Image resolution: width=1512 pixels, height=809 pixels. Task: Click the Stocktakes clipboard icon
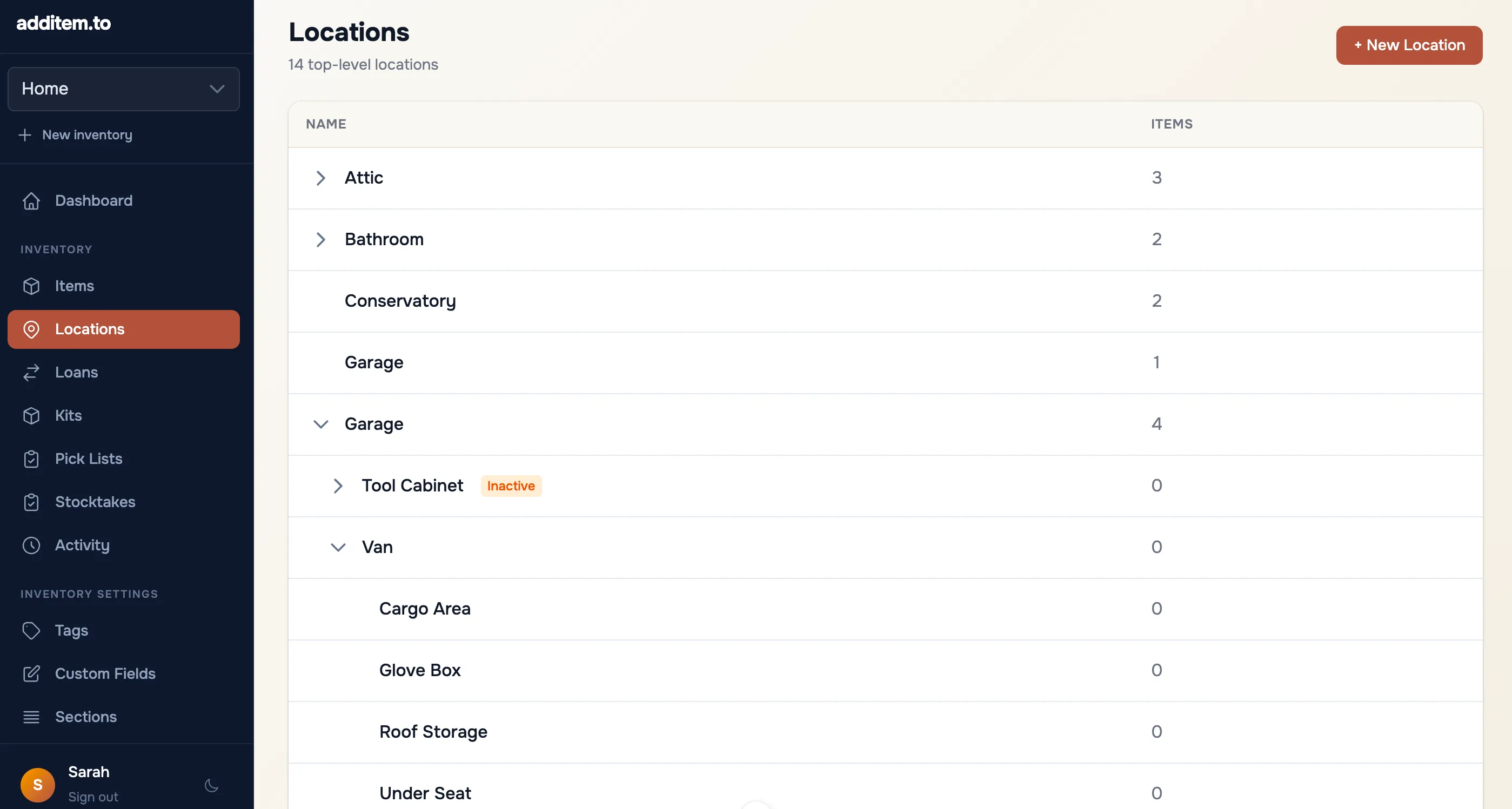(31, 502)
